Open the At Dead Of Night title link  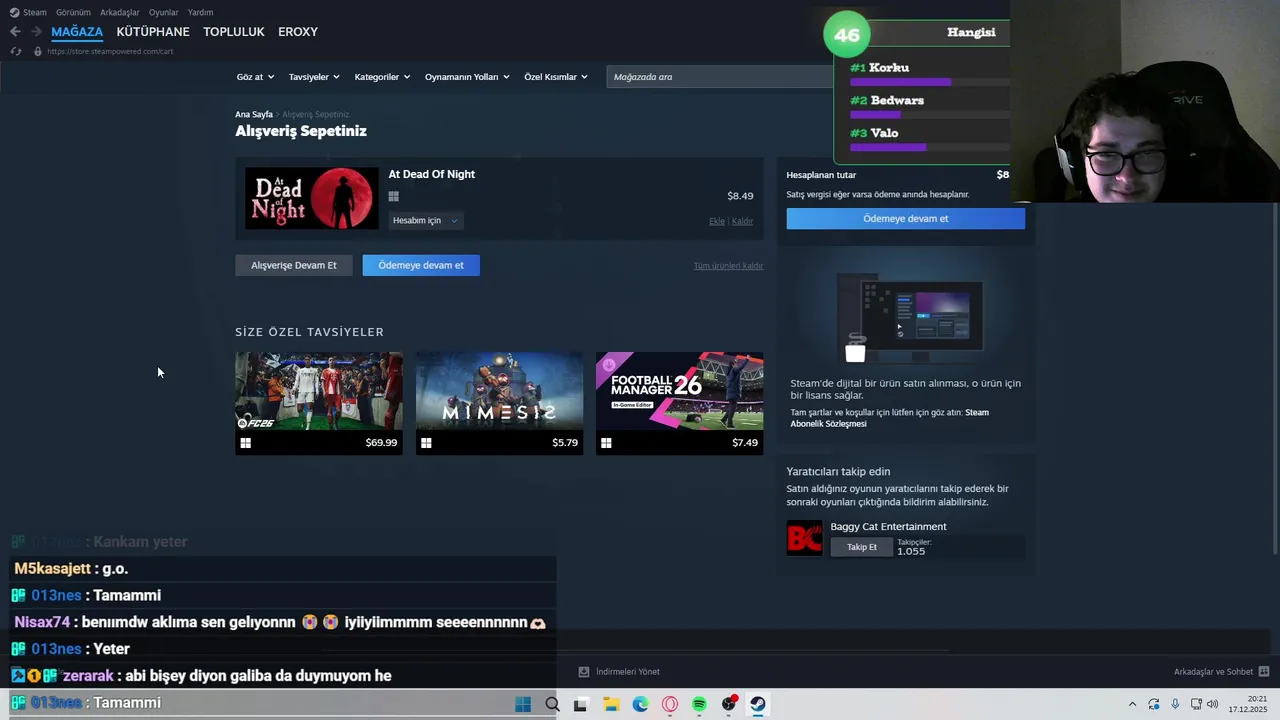[432, 174]
